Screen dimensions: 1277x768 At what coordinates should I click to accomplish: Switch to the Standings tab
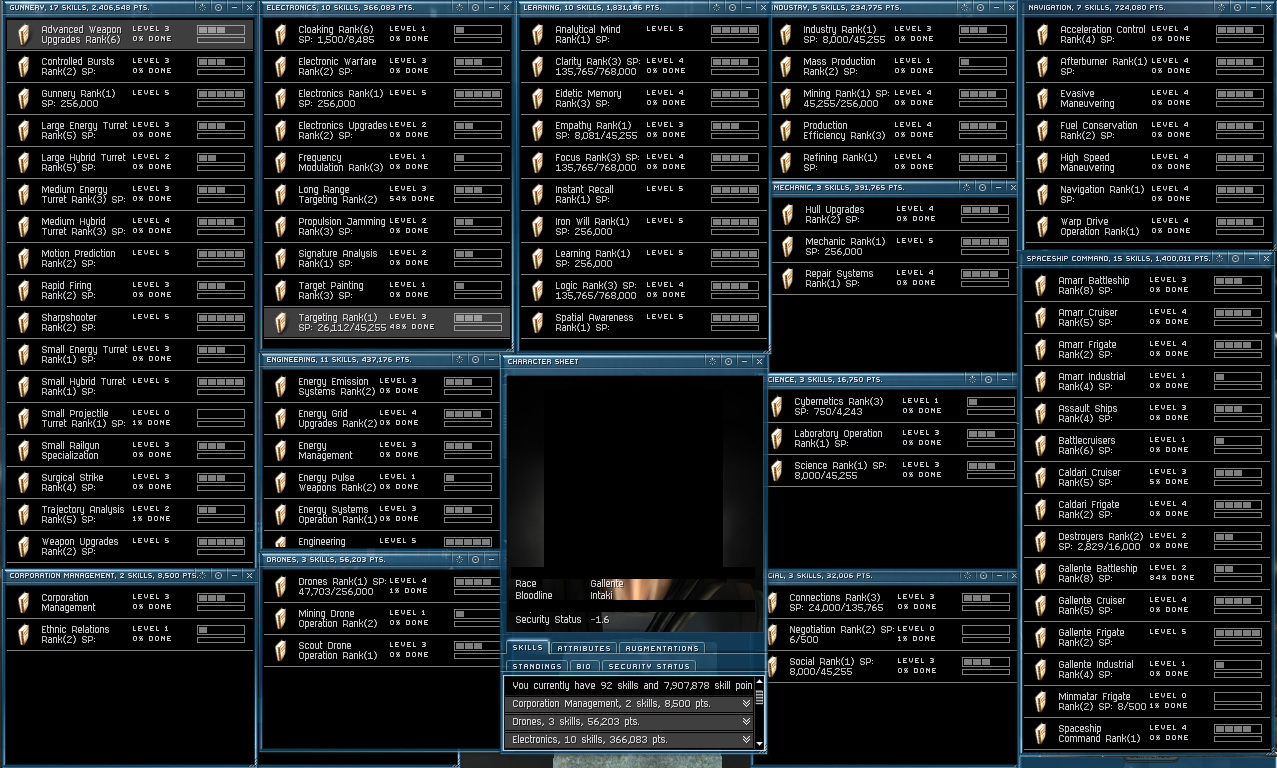pyautogui.click(x=536, y=666)
